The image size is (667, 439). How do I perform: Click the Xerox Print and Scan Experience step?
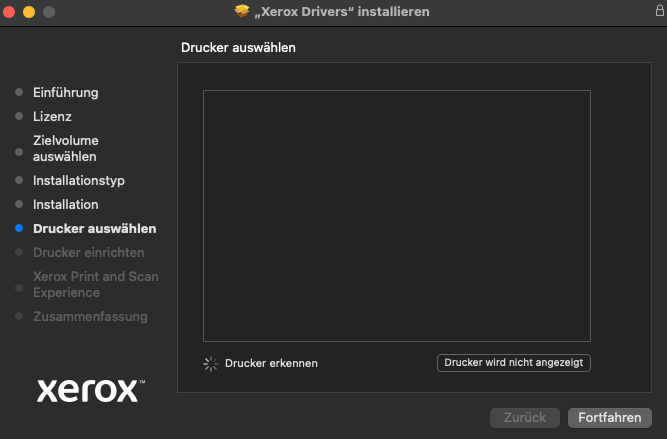pyautogui.click(x=95, y=284)
